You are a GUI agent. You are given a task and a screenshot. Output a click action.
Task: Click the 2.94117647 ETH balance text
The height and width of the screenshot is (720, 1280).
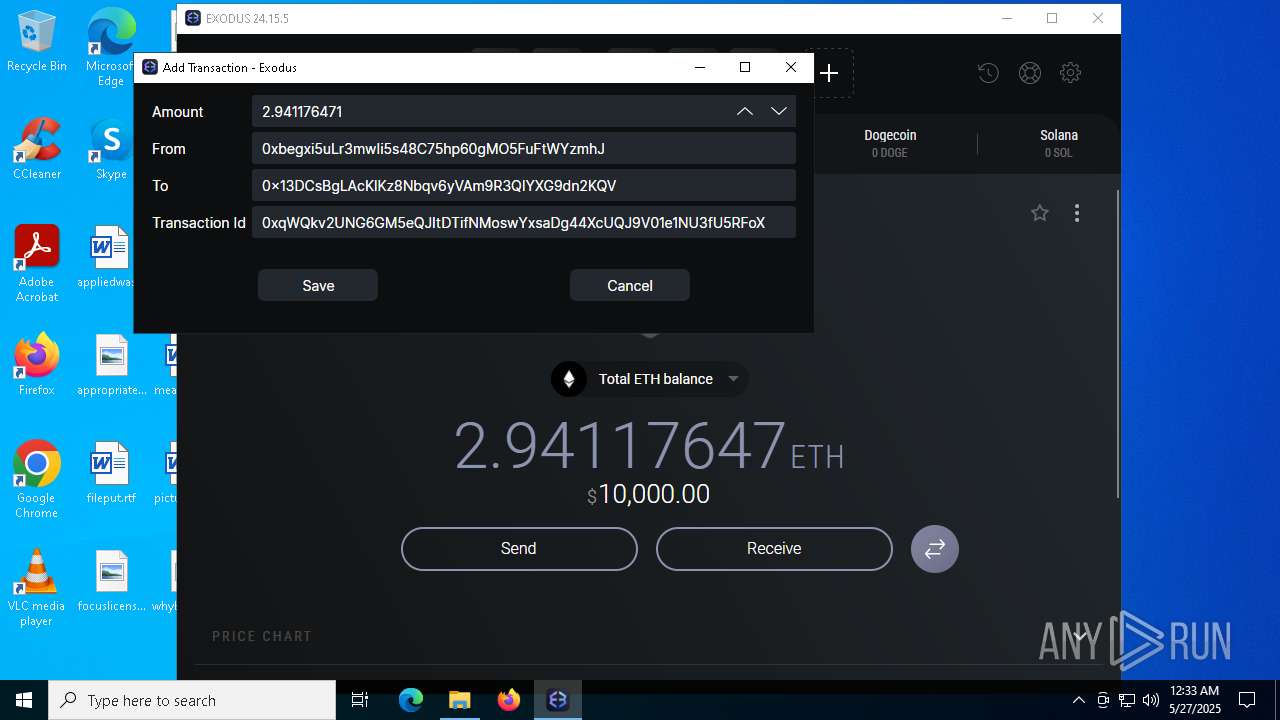click(649, 446)
